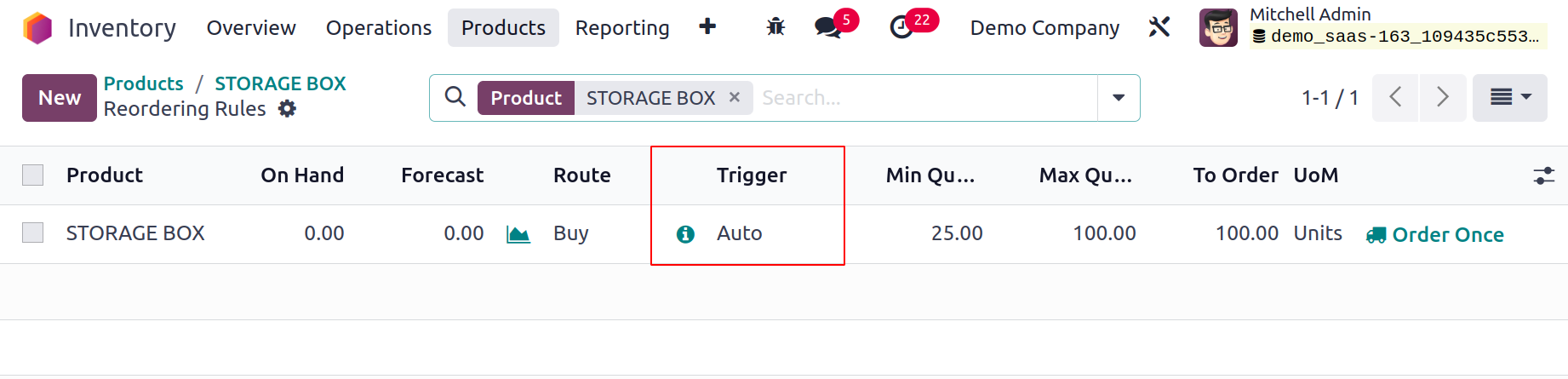
Task: Click the Trigger info icon
Action: (x=685, y=234)
